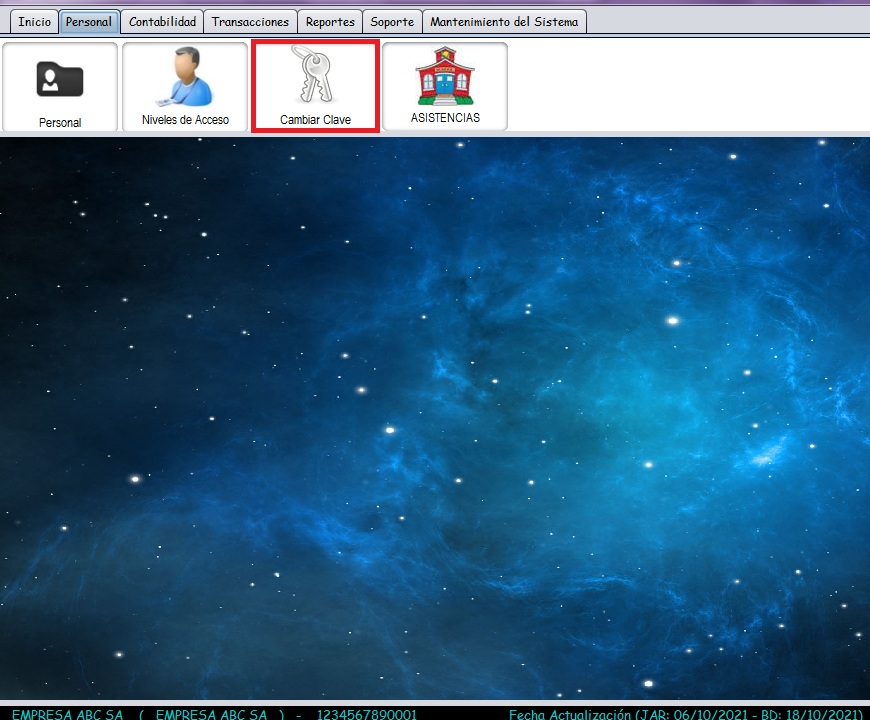Click the 1234567890001 number in the status bar
The width and height of the screenshot is (870, 720).
pos(366,714)
